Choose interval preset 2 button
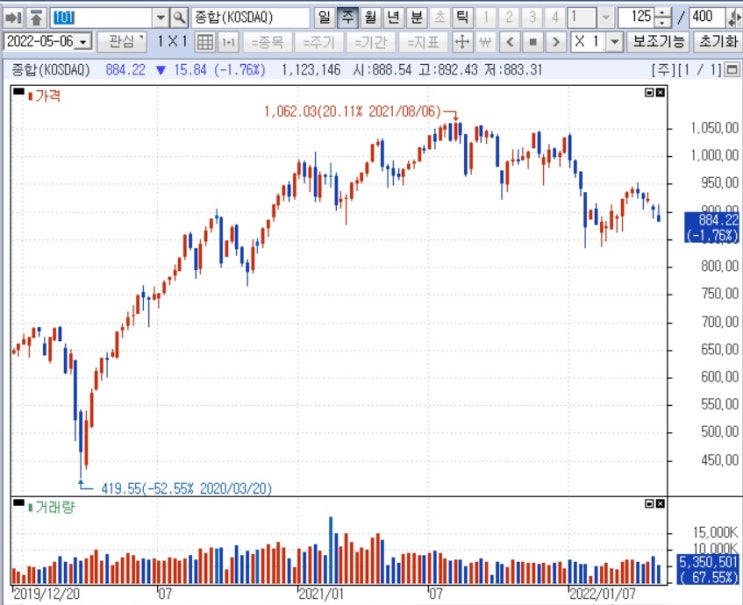This screenshot has width=743, height=605. pos(509,18)
